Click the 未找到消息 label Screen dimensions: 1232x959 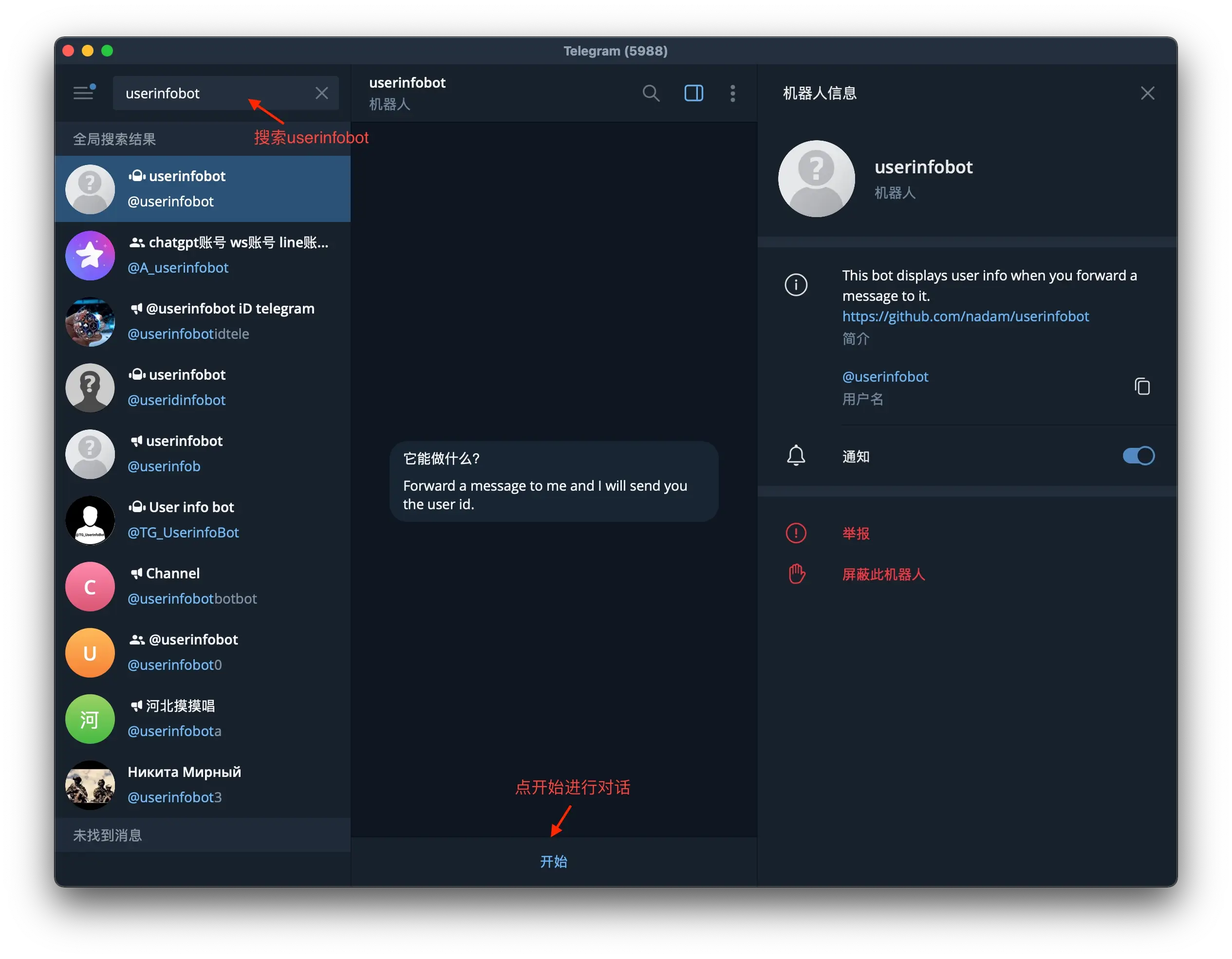107,835
